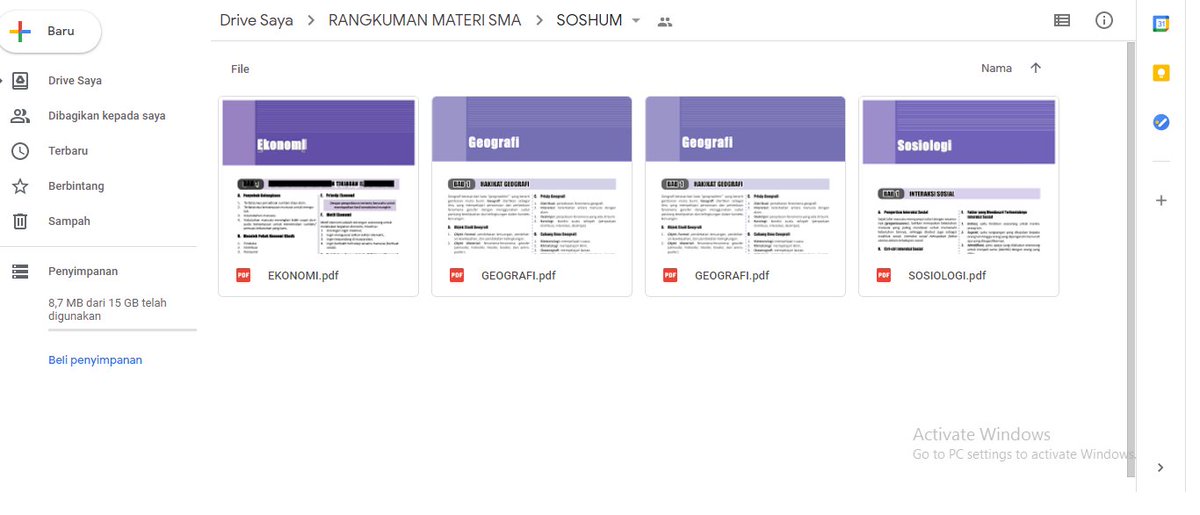Click the SOSIOLOGI.pdf file name
Viewport: 1200px width, 515px height.
pos(947,276)
